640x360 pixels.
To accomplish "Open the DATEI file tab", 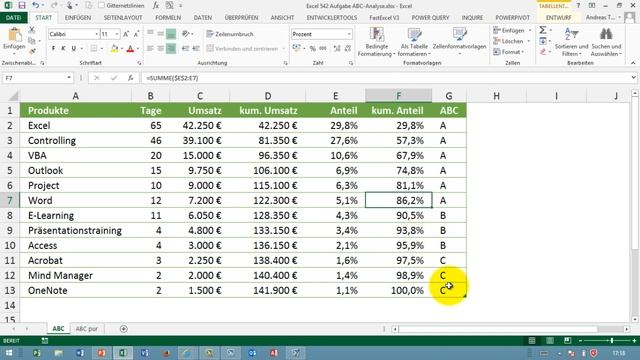I will click(13, 18).
